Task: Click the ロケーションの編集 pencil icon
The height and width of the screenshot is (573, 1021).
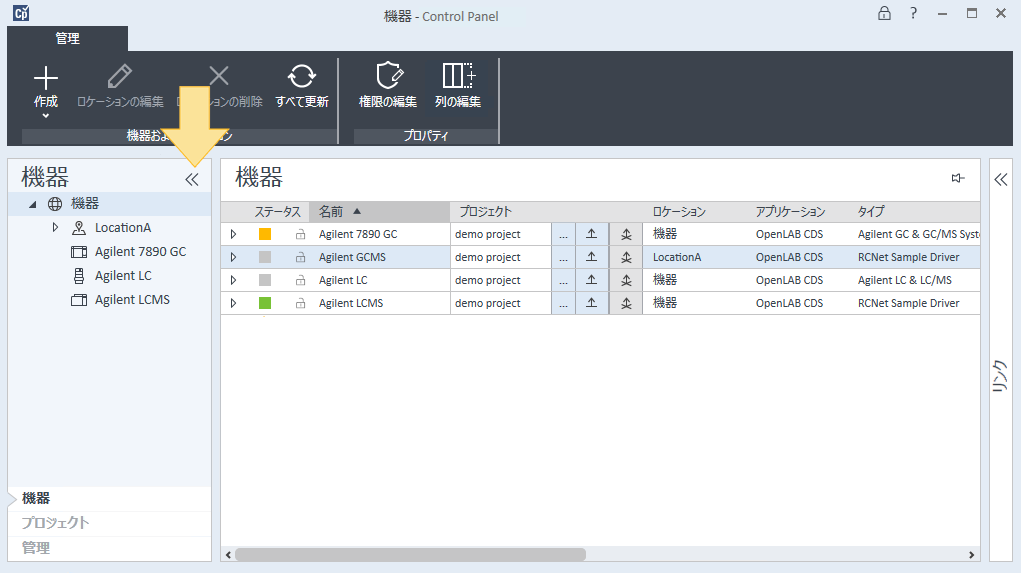Action: coord(120,76)
